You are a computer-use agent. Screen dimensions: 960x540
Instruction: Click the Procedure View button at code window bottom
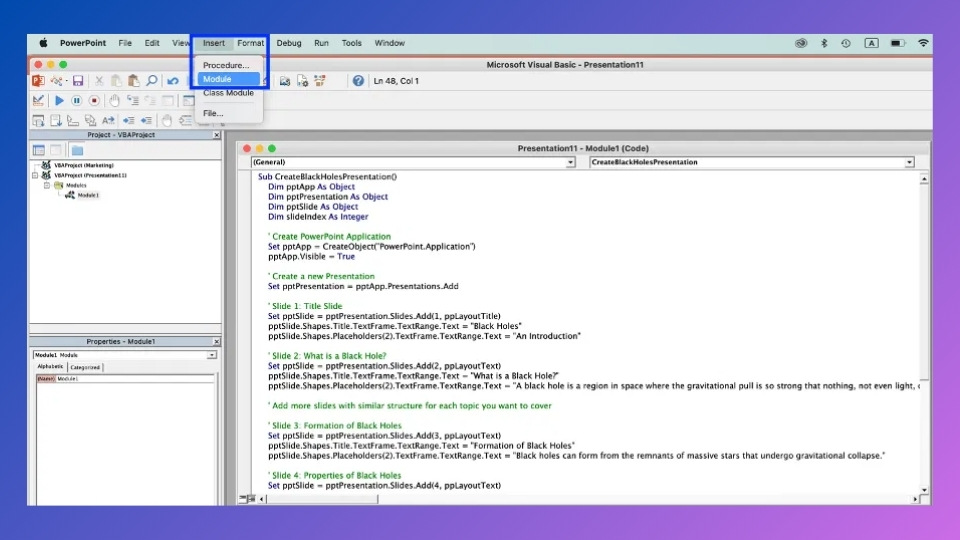tap(243, 499)
